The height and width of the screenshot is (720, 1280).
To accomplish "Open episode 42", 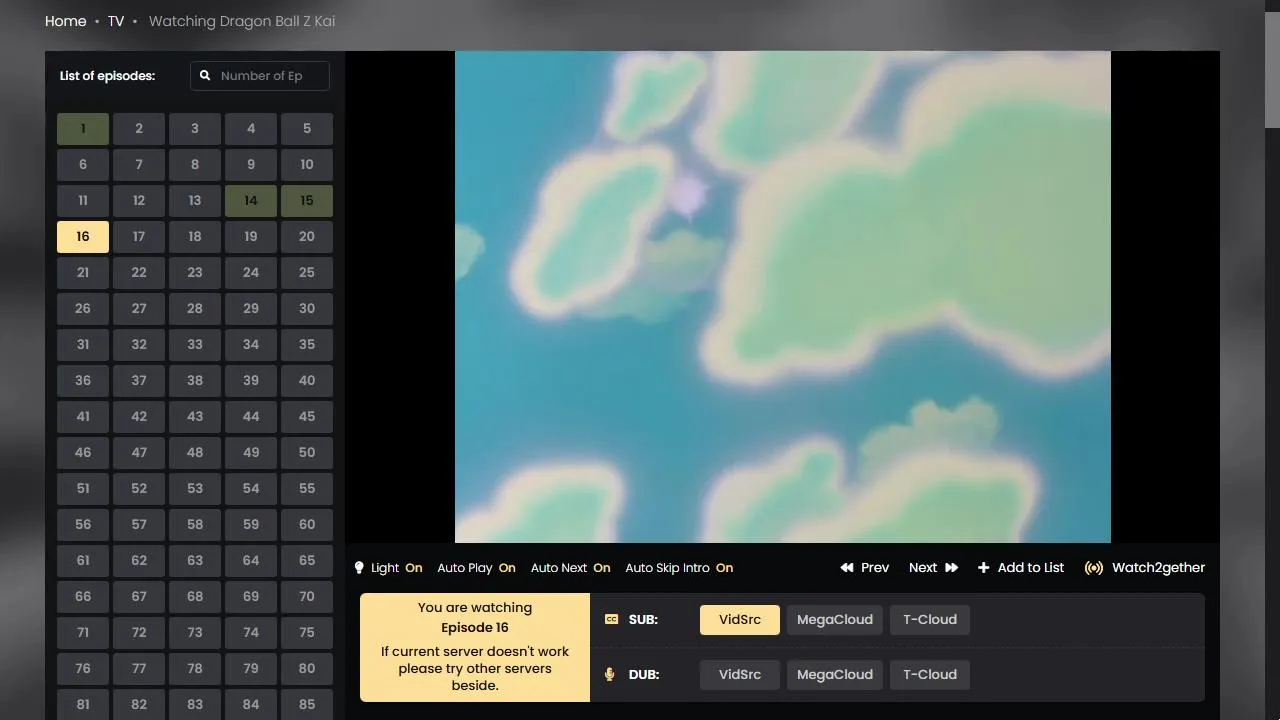I will pyautogui.click(x=139, y=416).
